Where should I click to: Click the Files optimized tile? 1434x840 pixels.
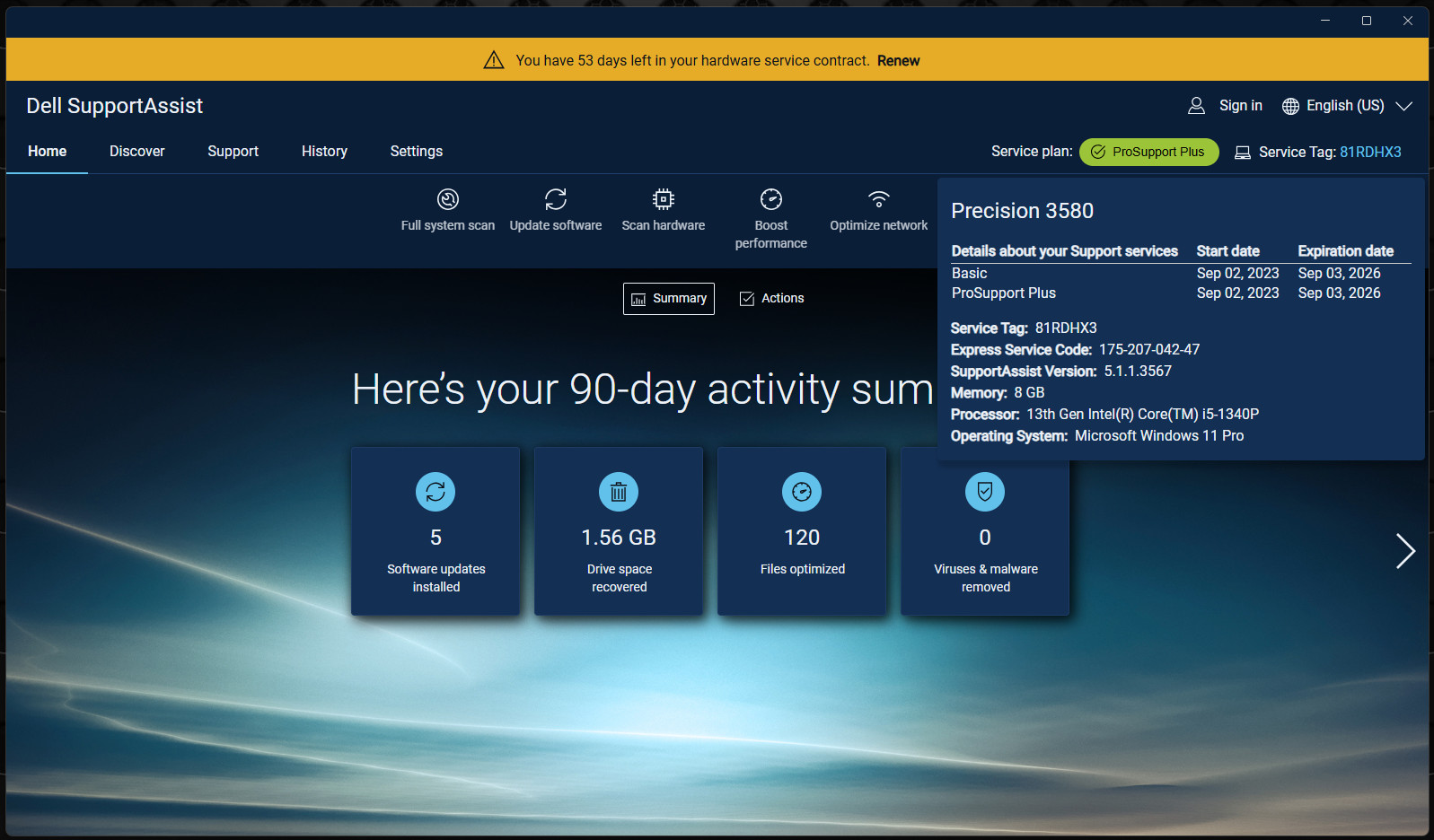coord(802,531)
